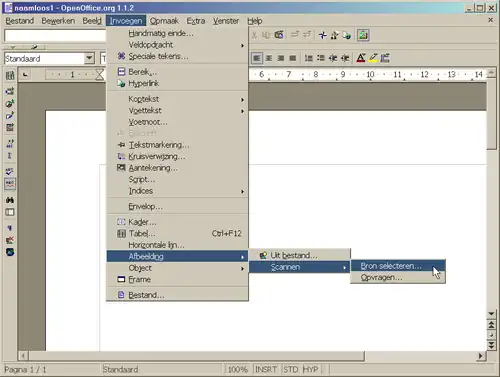Open the Opmaak menu
The width and height of the screenshot is (500, 377).
coord(164,21)
